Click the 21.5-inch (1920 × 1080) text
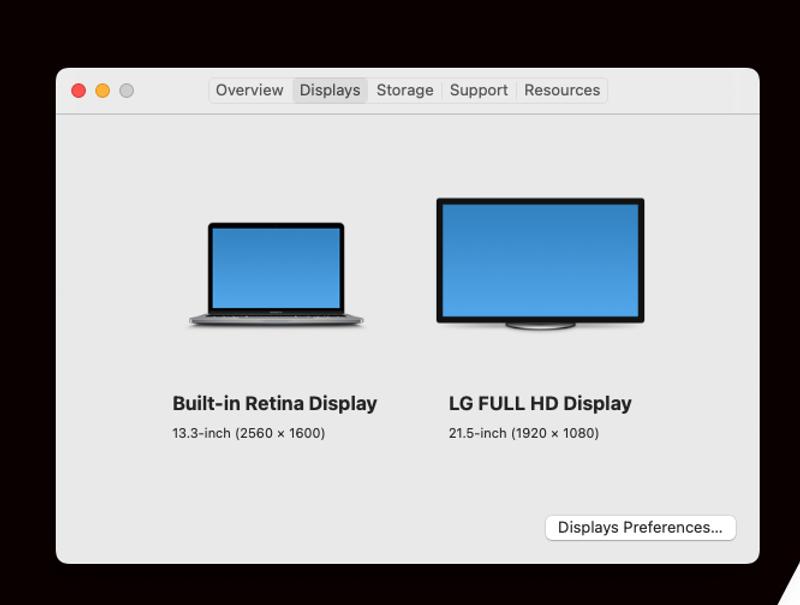800x605 pixels. point(523,433)
